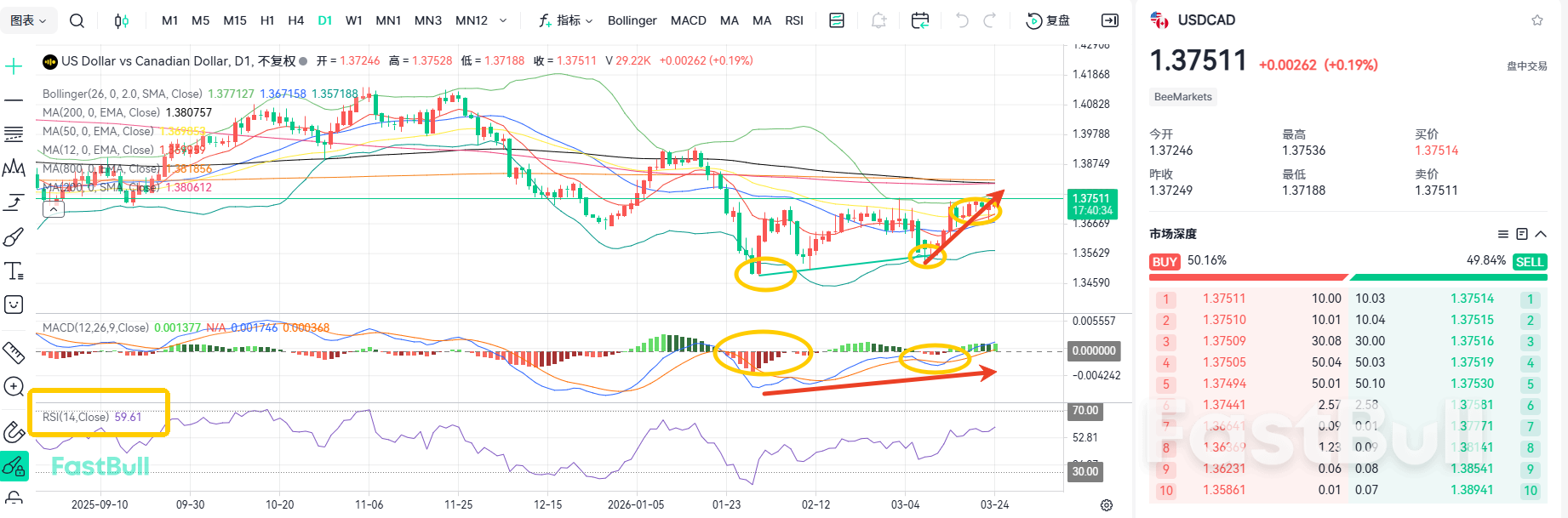Select the RSI(14,Close) legend
Image resolution: width=1568 pixels, height=518 pixels.
pyautogui.click(x=76, y=417)
